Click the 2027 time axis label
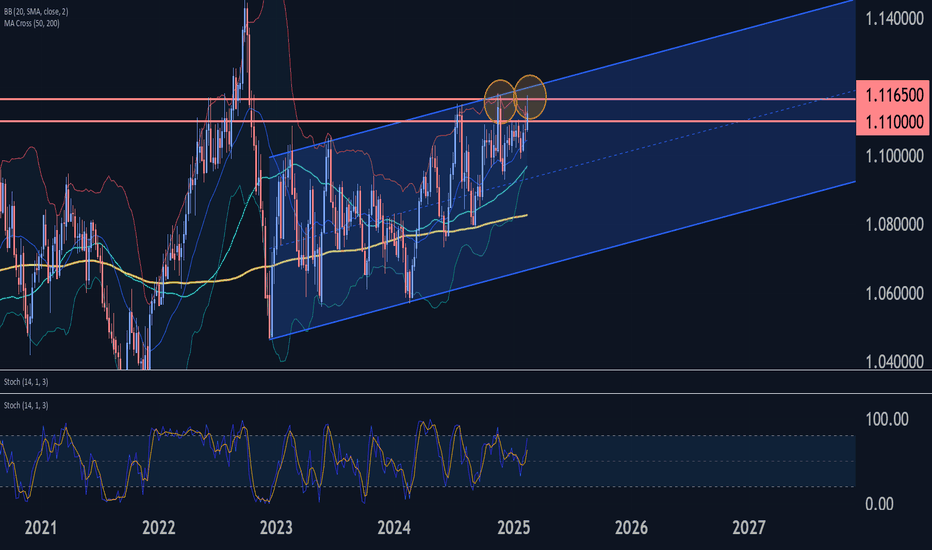932x550 pixels. (x=749, y=527)
